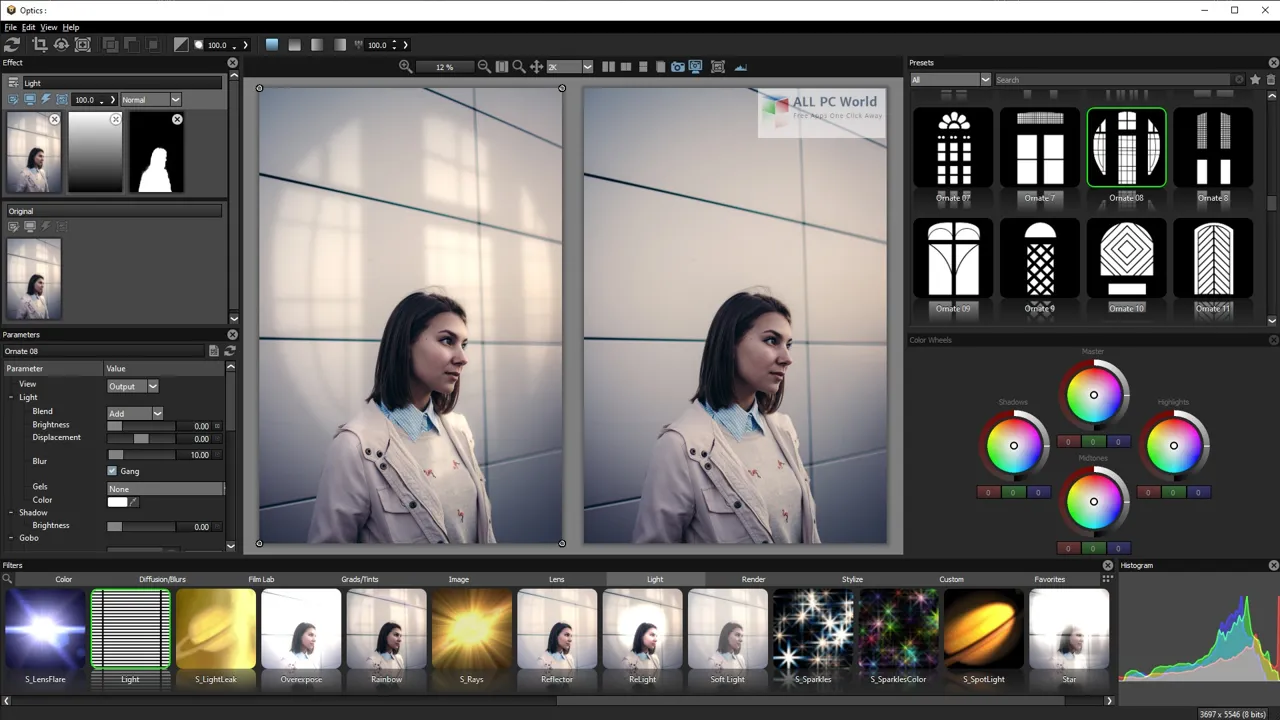Toggle the first layer option icon in the Effect row

(x=14, y=100)
